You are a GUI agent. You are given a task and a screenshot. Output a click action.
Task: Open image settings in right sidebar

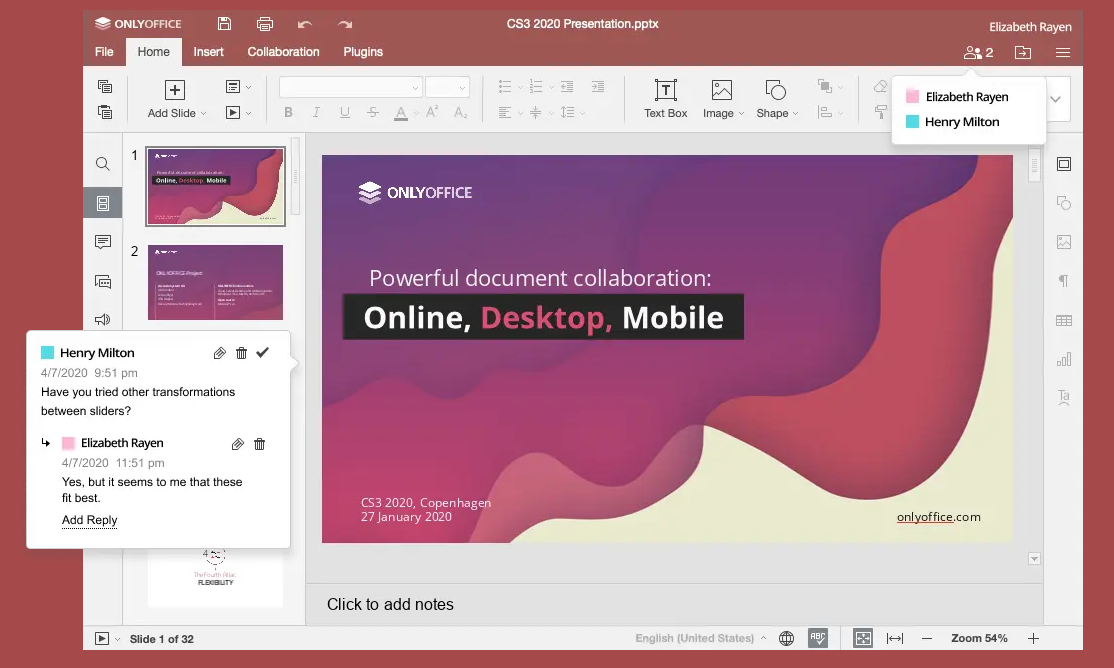point(1064,242)
